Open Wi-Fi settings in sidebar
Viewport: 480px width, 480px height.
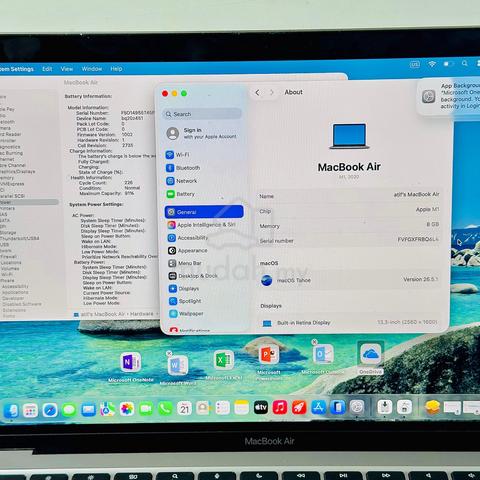click(x=178, y=155)
